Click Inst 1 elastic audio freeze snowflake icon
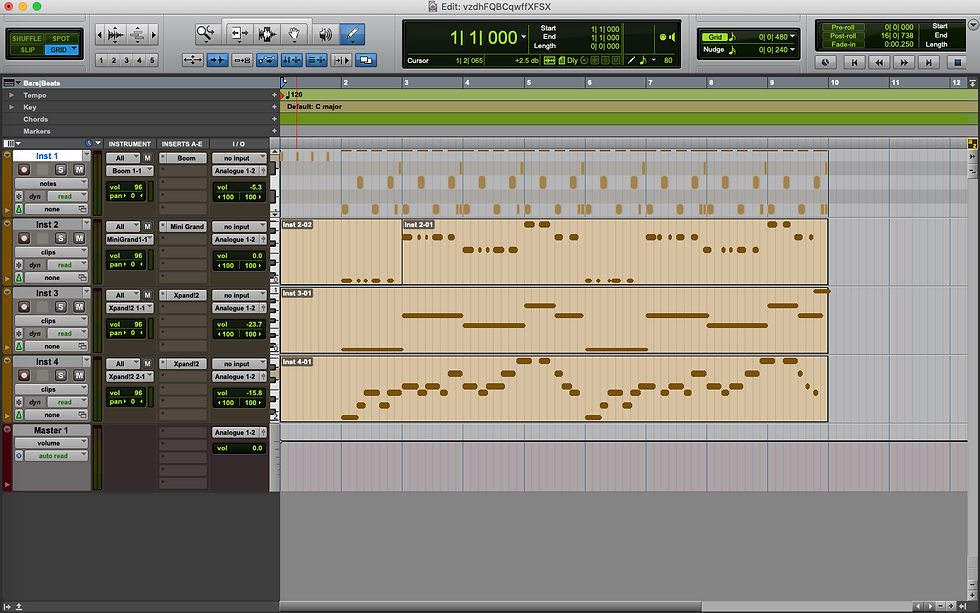This screenshot has width=980, height=613. pos(19,196)
